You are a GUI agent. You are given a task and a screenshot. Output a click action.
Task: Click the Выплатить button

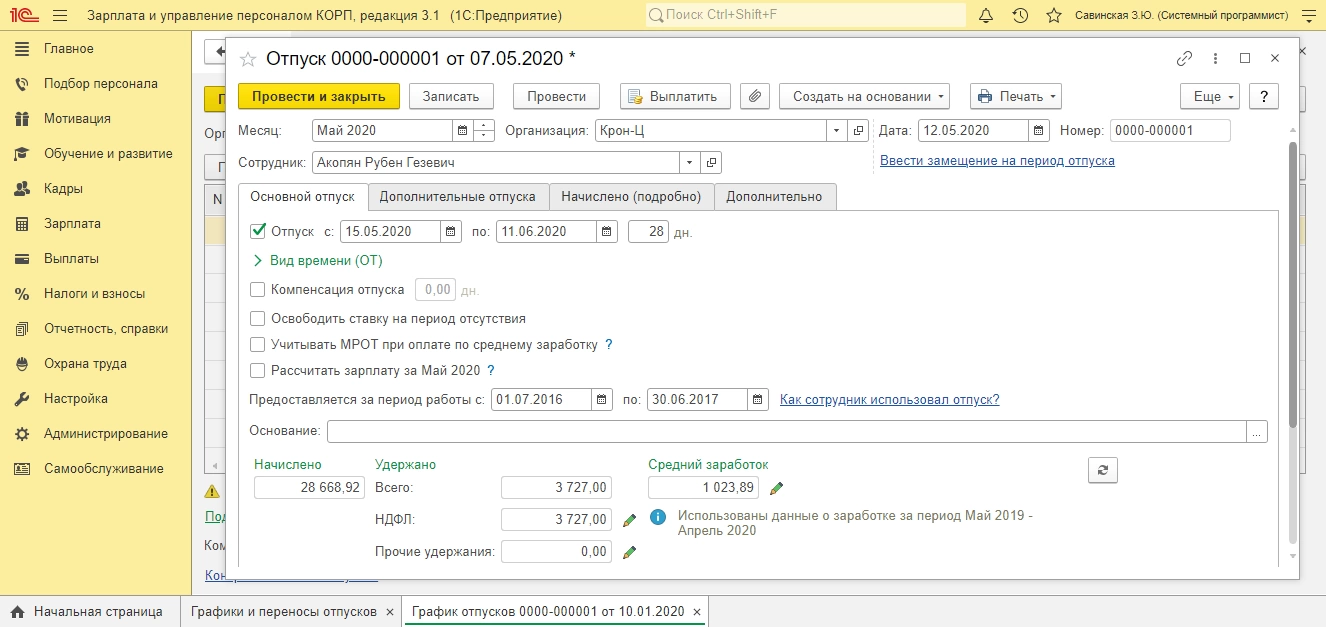point(675,96)
